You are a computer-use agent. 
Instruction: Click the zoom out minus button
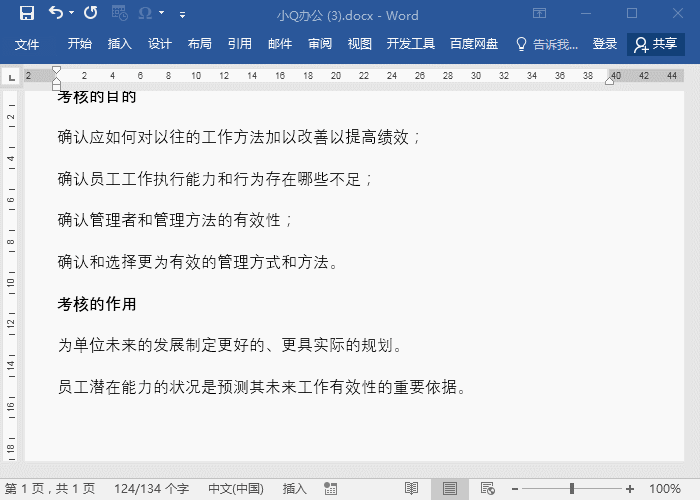pyautogui.click(x=515, y=489)
